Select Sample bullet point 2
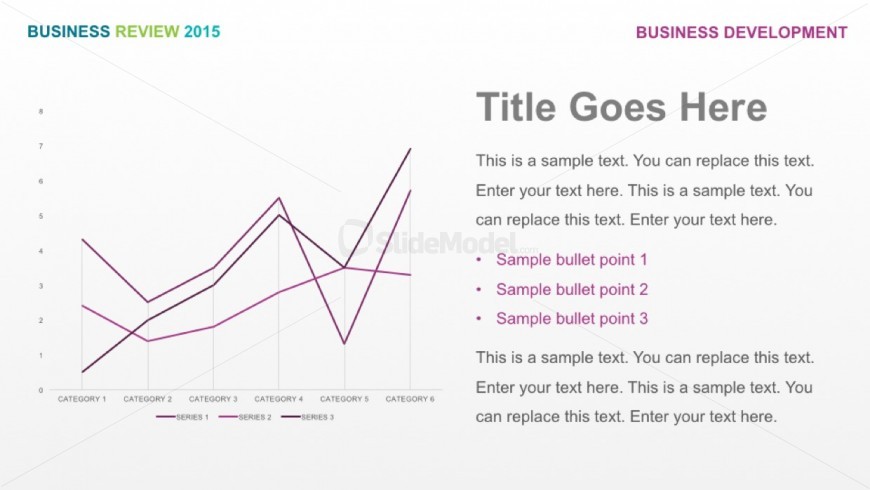The image size is (870, 490). pyautogui.click(x=571, y=289)
